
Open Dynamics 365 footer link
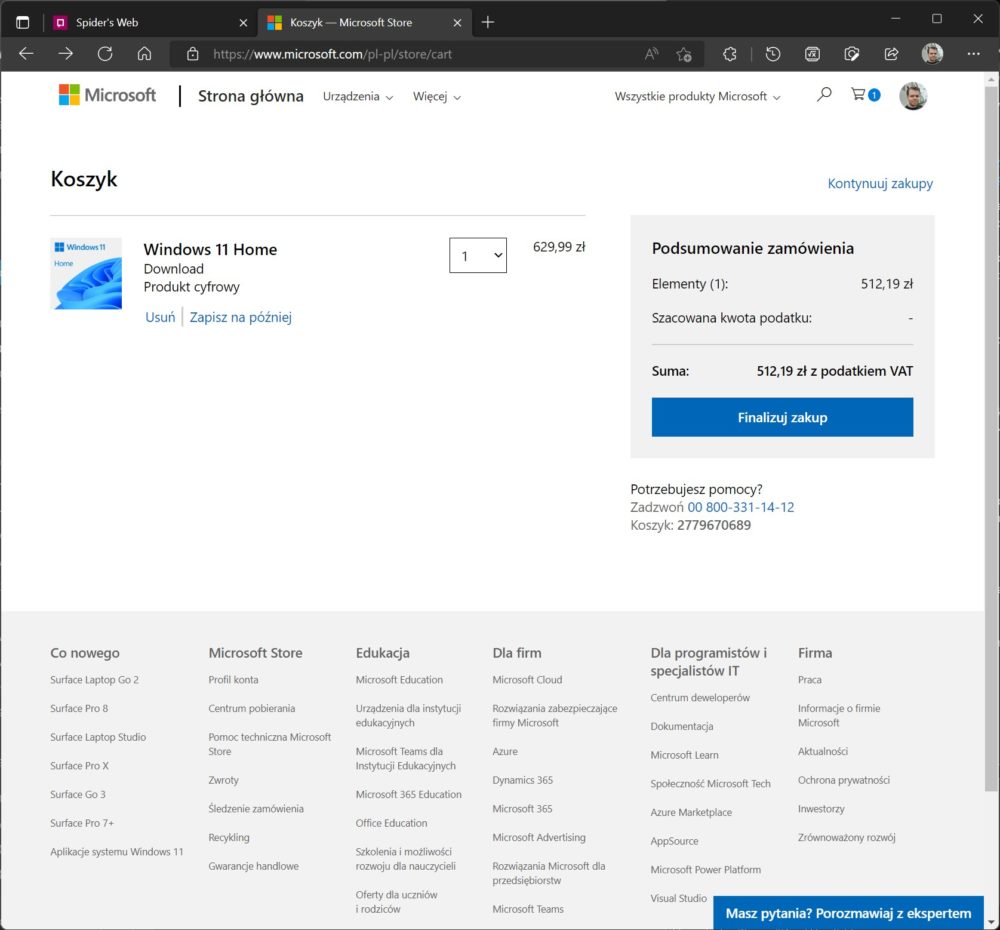click(x=523, y=780)
